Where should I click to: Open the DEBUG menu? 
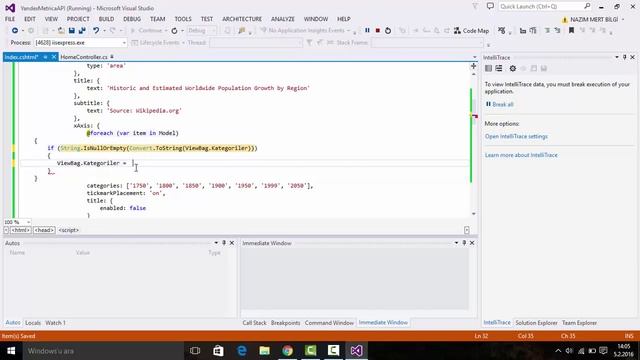click(132, 19)
